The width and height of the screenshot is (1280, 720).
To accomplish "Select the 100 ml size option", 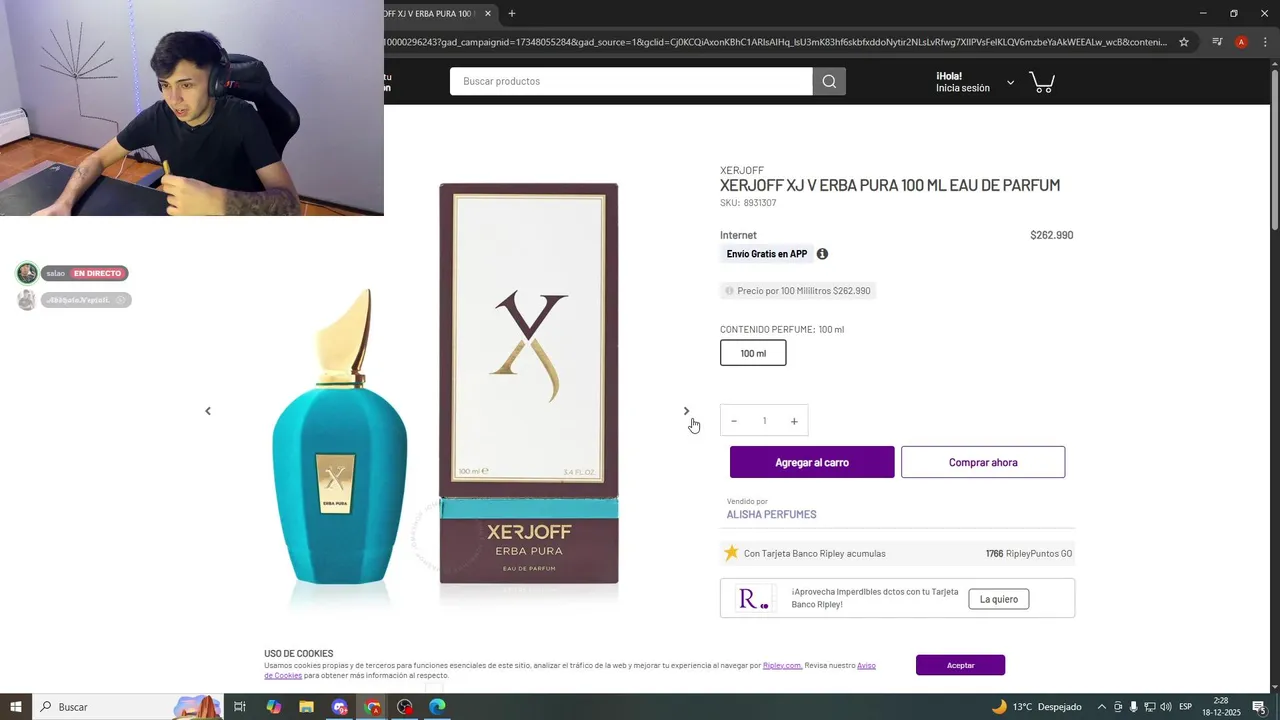I will tap(753, 353).
